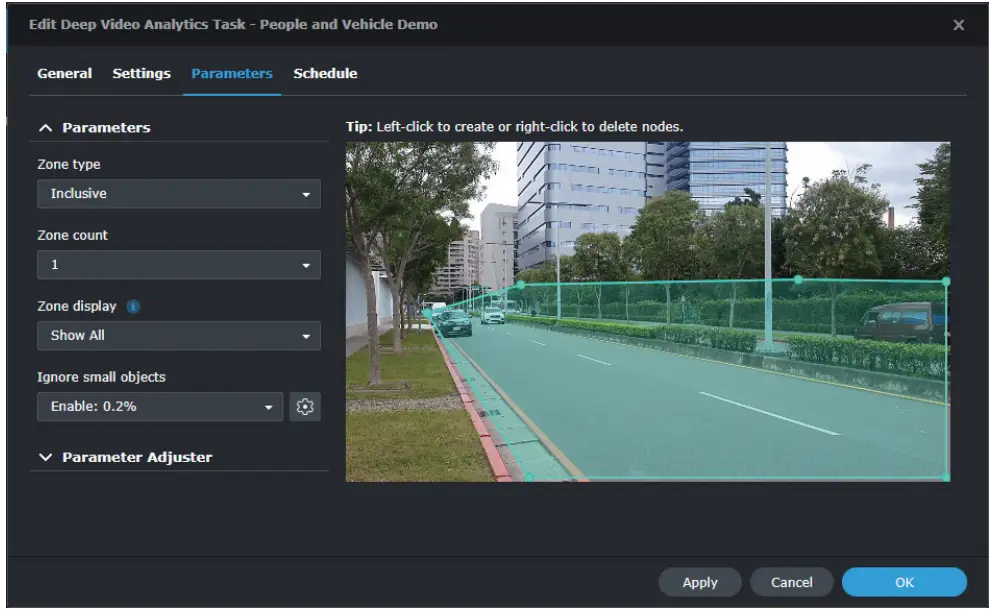992x611 pixels.
Task: Confirm changes with the OK button
Action: pos(904,582)
